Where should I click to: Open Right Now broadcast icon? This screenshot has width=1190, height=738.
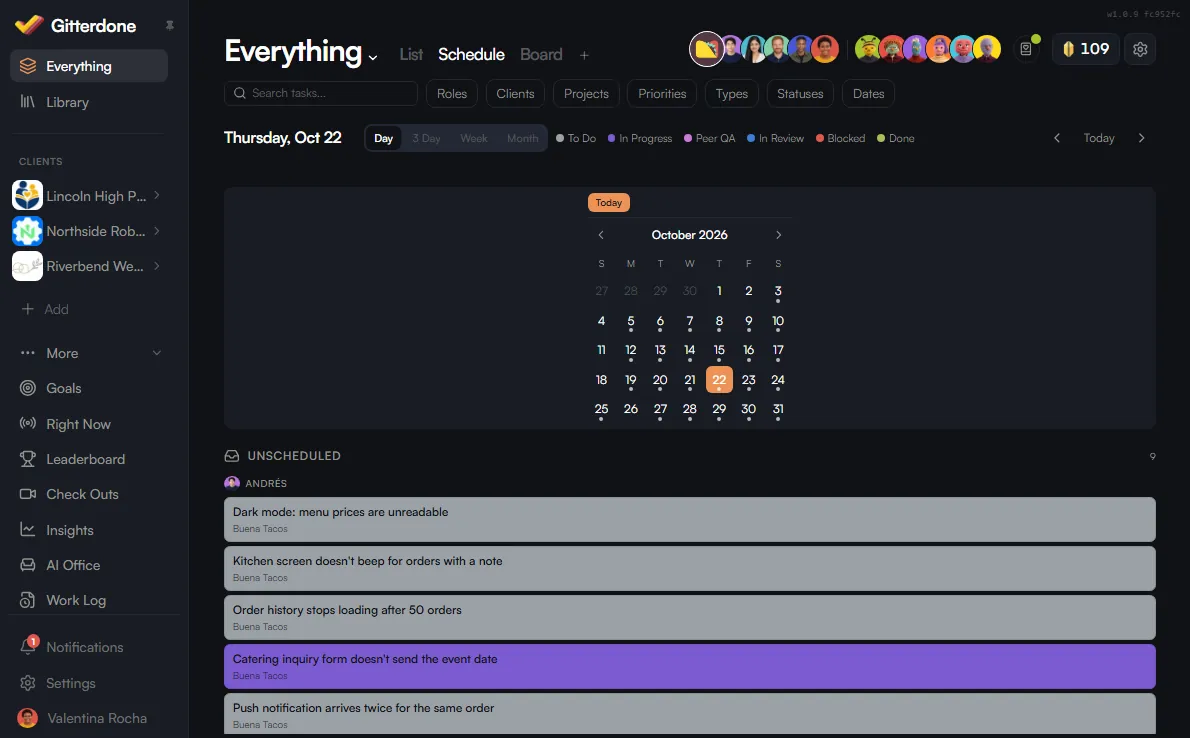[x=28, y=424]
